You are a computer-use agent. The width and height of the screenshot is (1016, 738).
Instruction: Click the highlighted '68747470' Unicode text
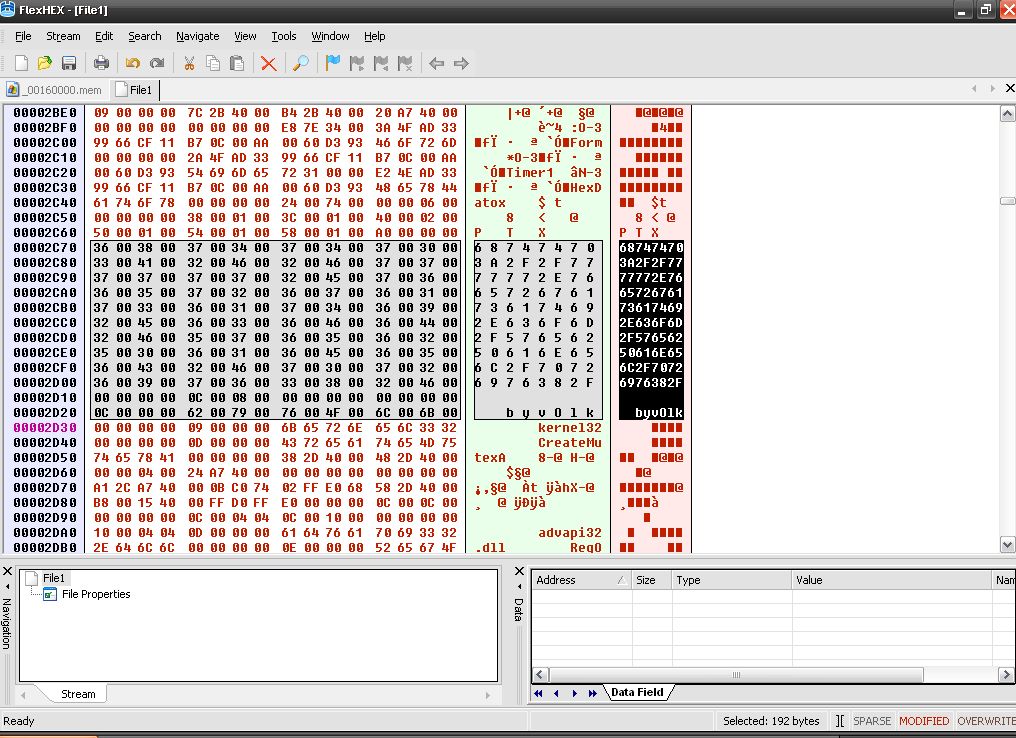pos(651,248)
